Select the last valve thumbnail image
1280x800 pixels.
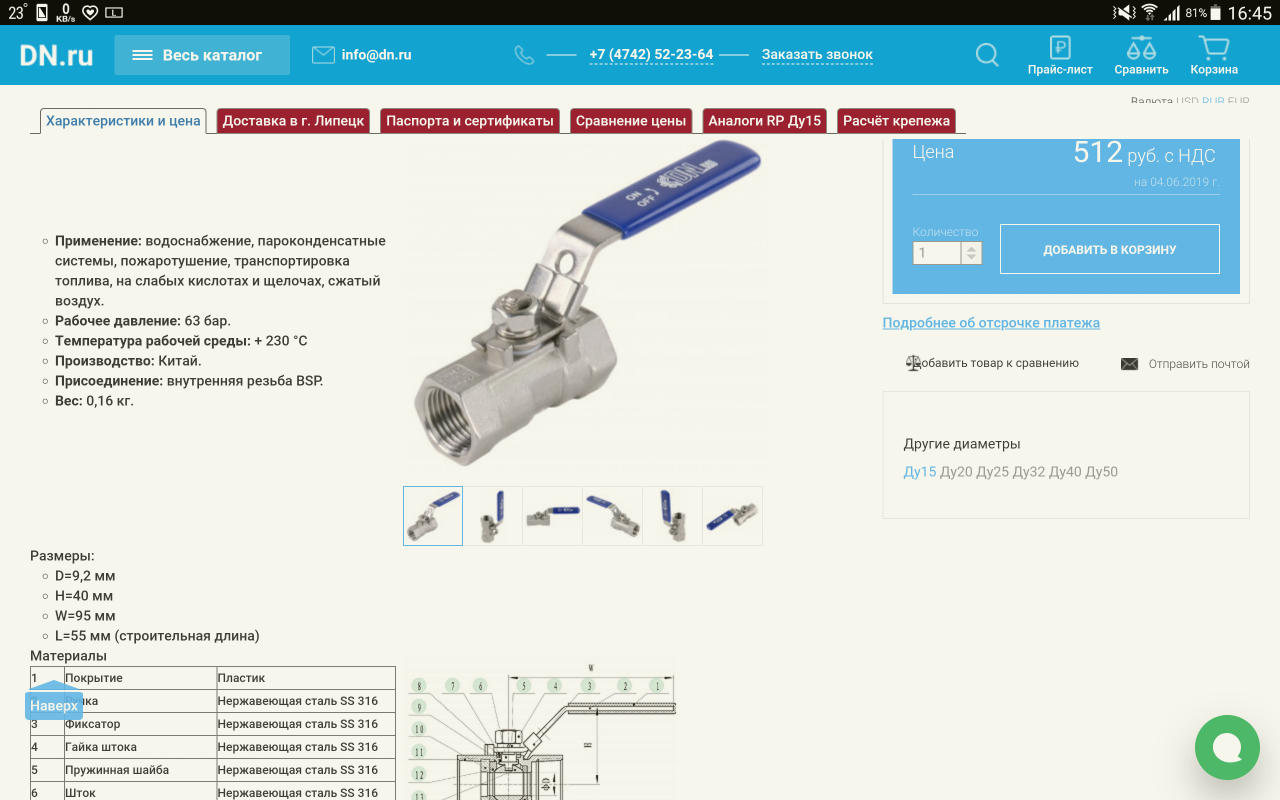click(732, 516)
